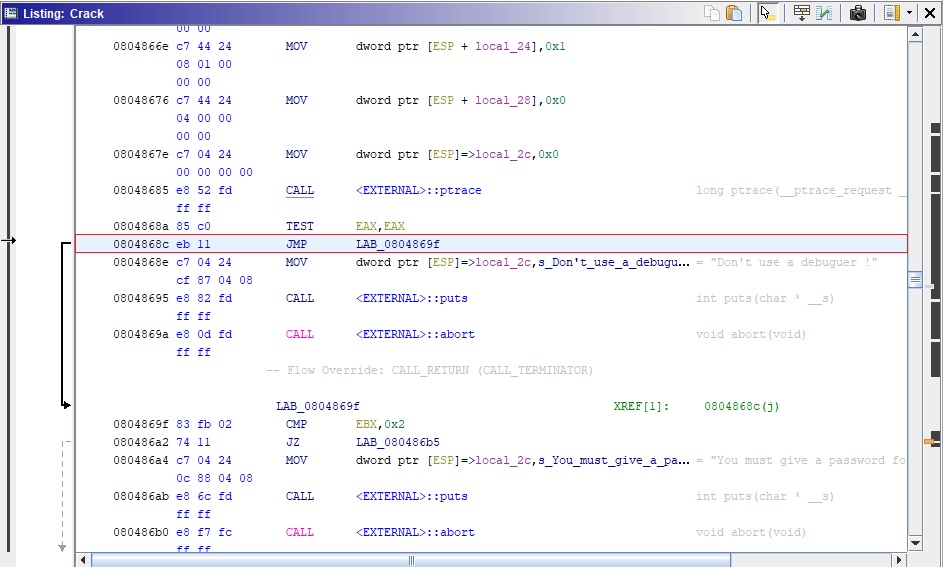Click address 08048676
The width and height of the screenshot is (943, 567).
(x=141, y=100)
